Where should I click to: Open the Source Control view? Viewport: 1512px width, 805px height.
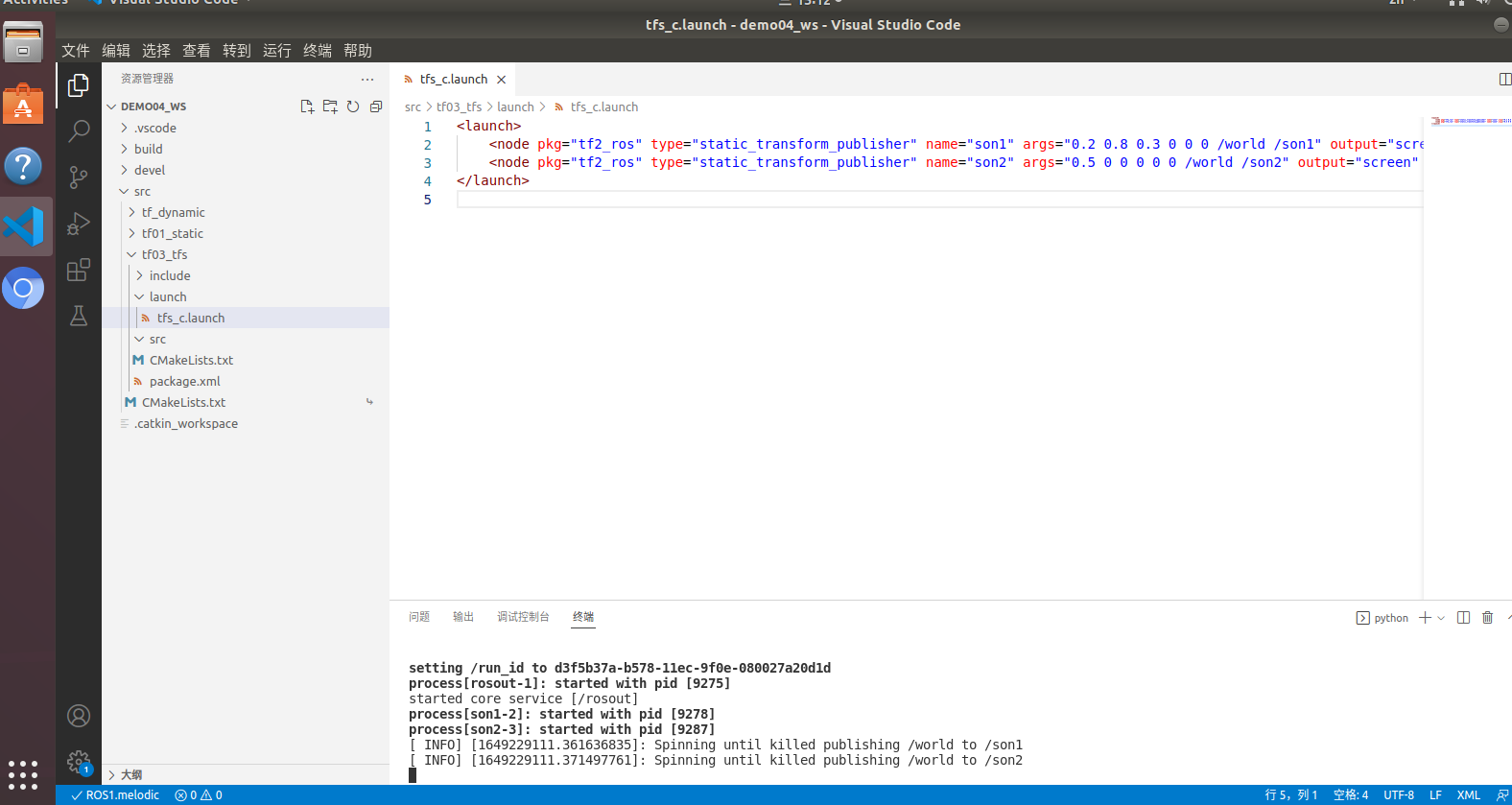click(79, 178)
